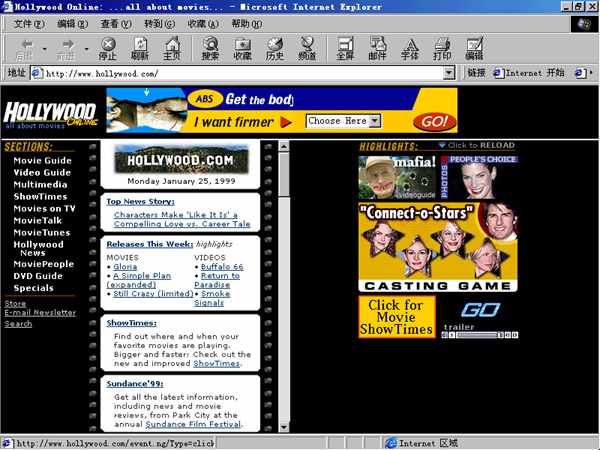Image resolution: width=600 pixels, height=450 pixels.
Task: Open the Favorites (收藏) toolbar icon
Action: click(x=242, y=49)
